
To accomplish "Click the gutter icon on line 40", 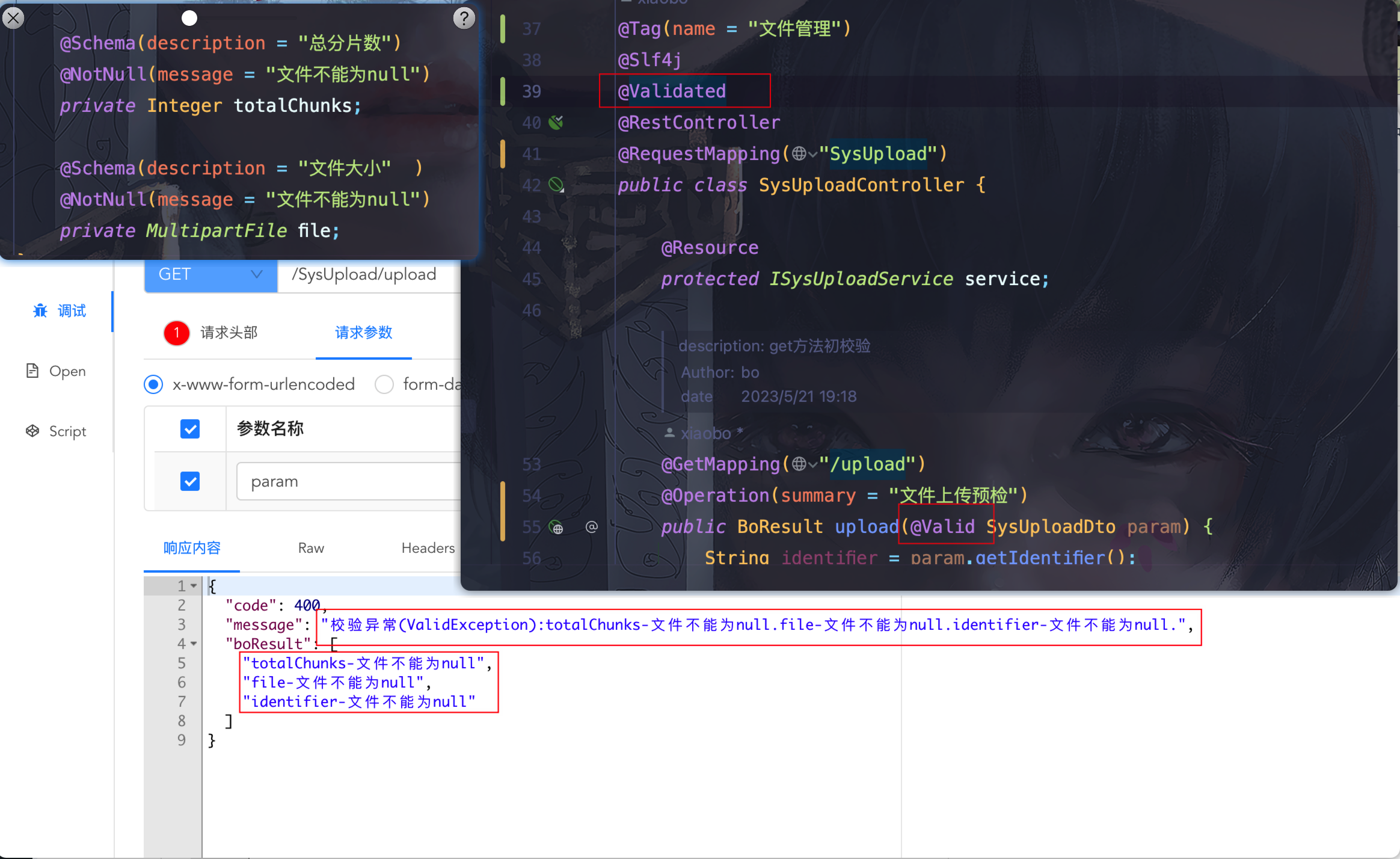I will [556, 123].
